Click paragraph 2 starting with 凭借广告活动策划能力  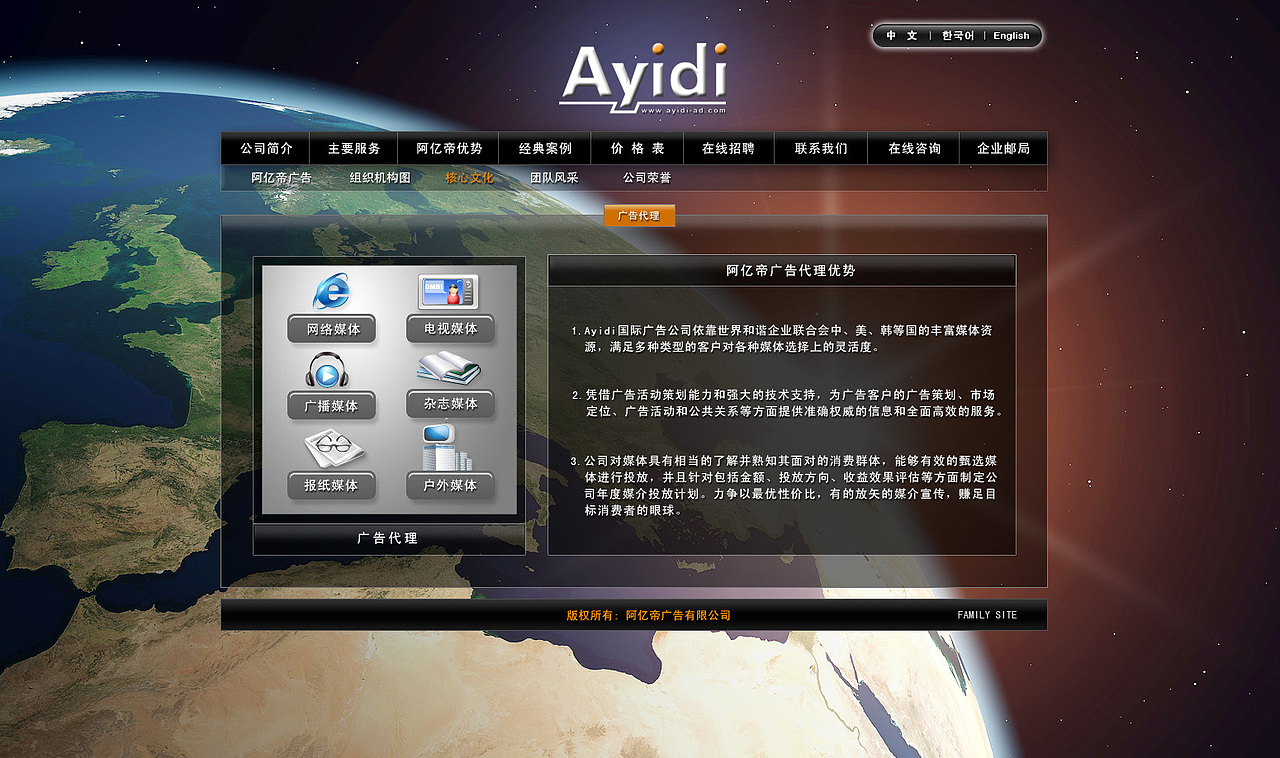(788, 403)
